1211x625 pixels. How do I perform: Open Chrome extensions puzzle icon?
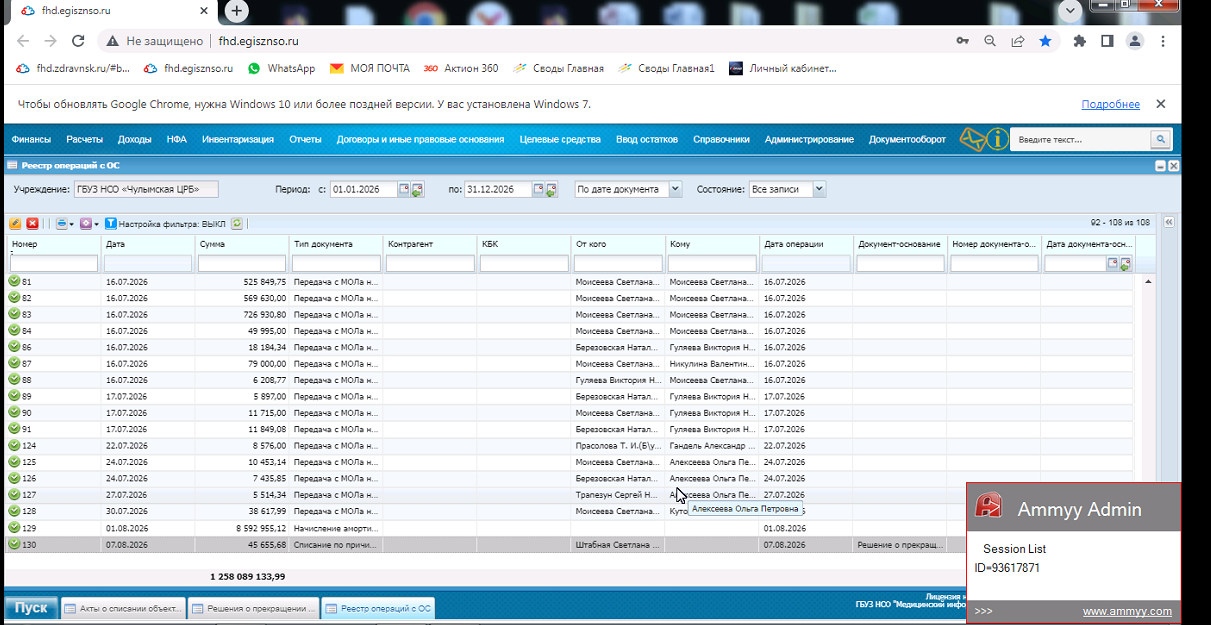(1079, 41)
